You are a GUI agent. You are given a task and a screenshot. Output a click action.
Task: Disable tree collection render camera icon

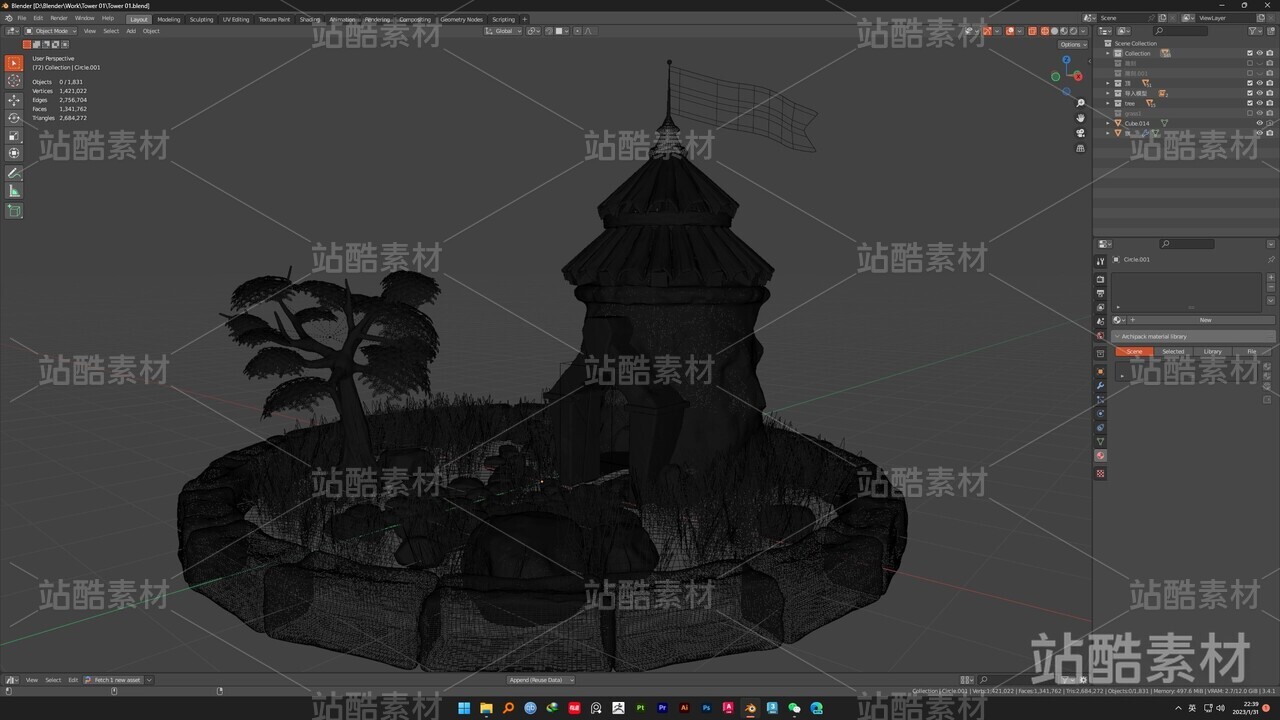pos(1269,103)
